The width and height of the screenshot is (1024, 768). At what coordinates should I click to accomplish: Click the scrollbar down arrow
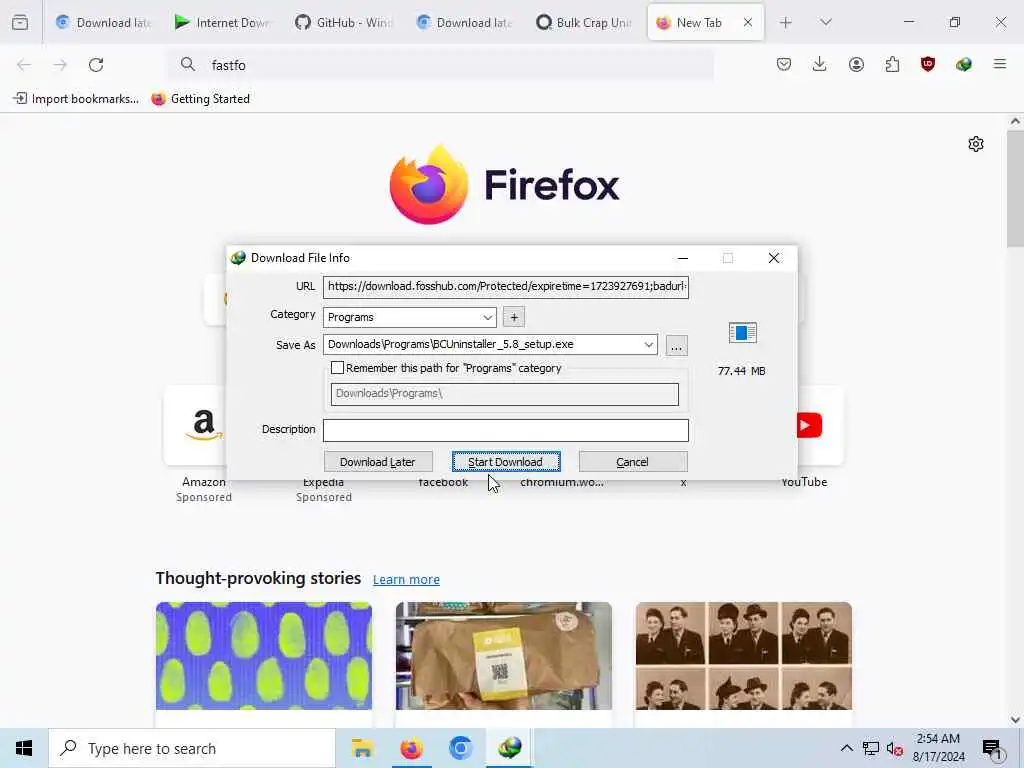click(x=1015, y=720)
